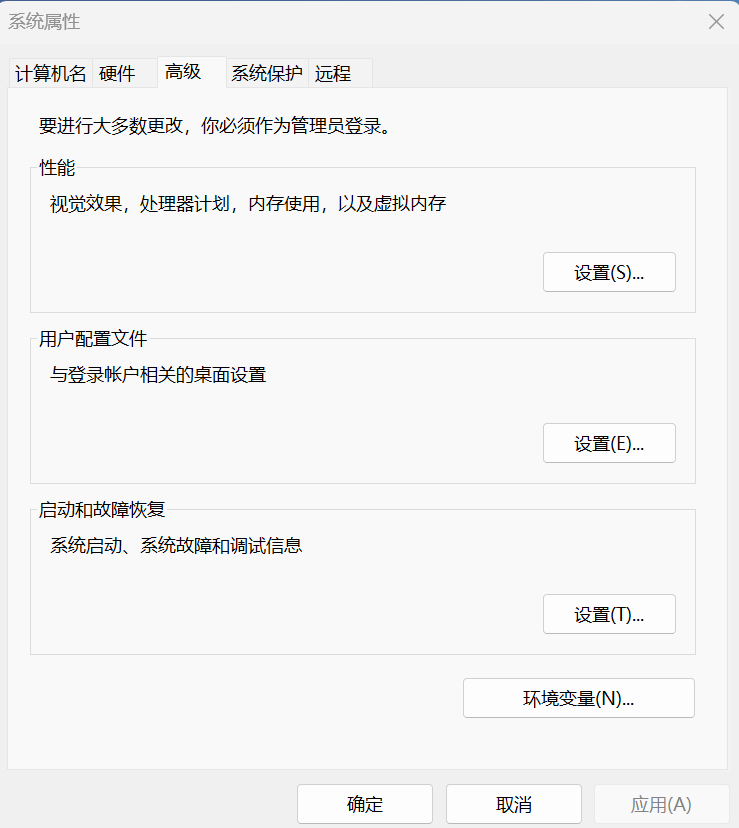The height and width of the screenshot is (828, 739).
Task: Click the 系统属性 title bar text
Action: pos(40,21)
